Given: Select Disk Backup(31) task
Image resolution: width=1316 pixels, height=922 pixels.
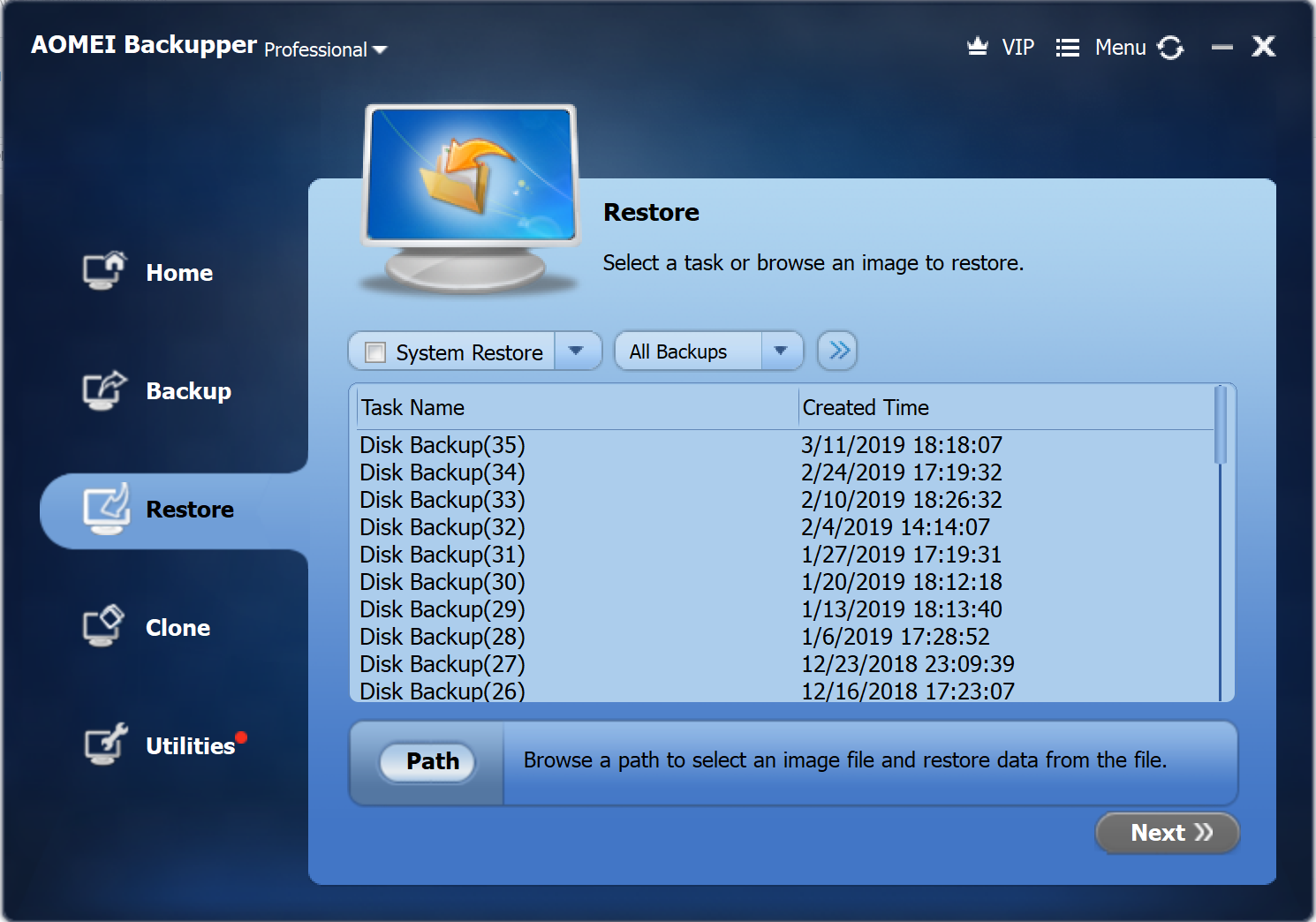Looking at the screenshot, I should 442,555.
